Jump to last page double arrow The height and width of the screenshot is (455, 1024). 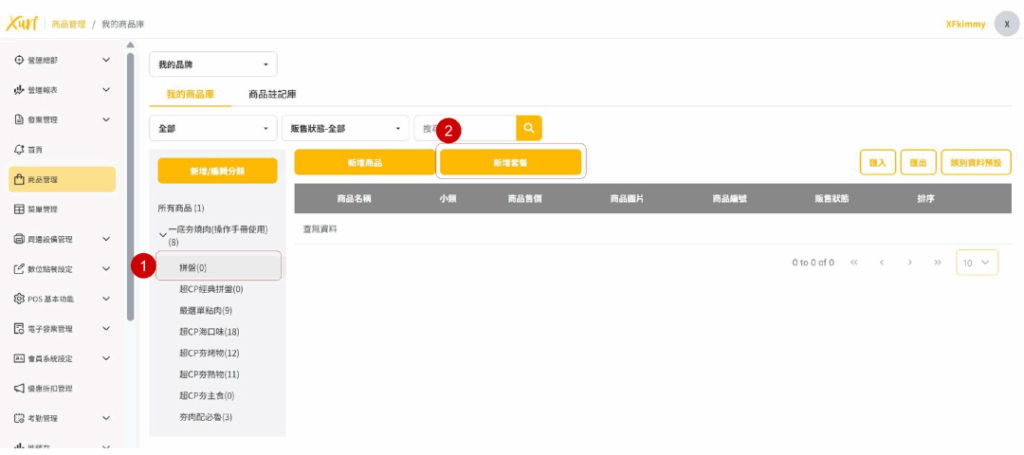pos(937,262)
